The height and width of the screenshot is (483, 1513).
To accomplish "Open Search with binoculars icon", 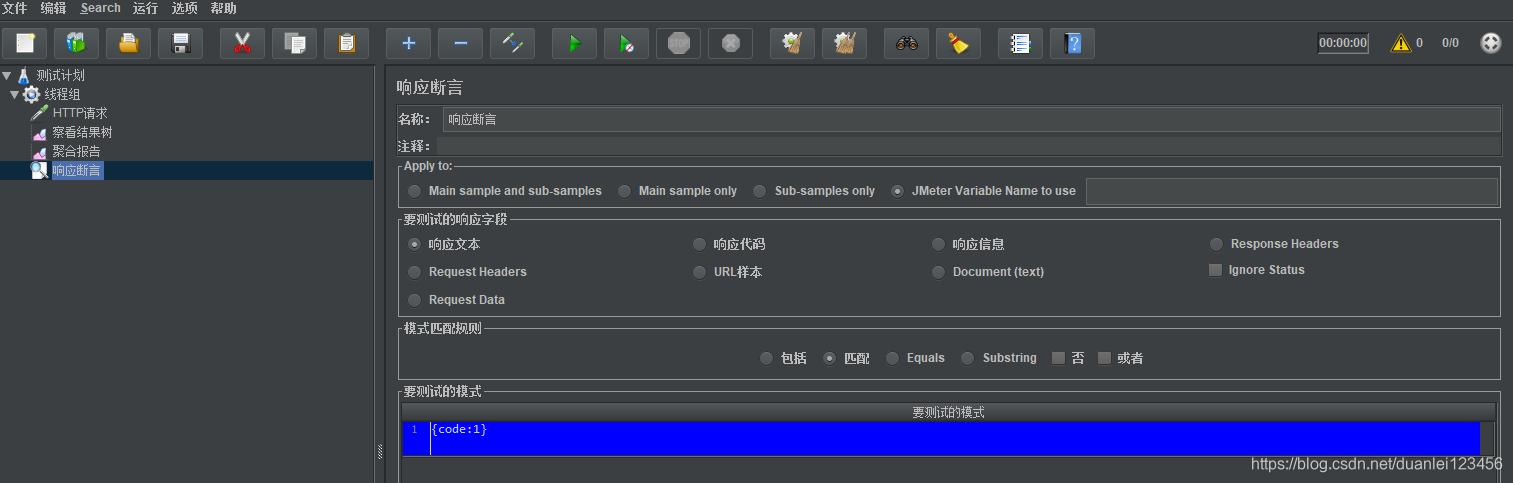I will 906,43.
